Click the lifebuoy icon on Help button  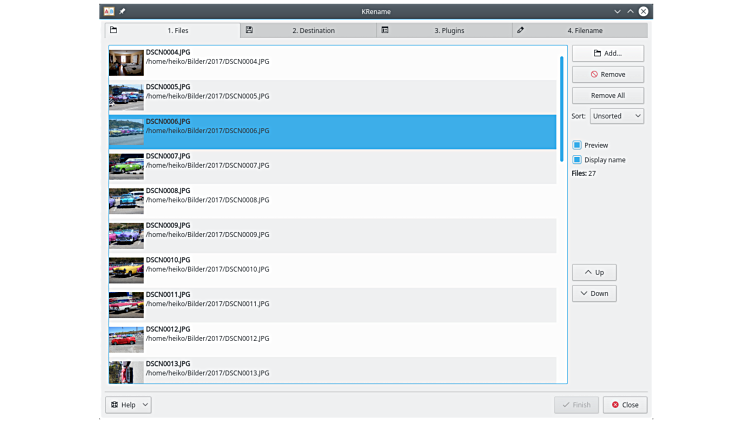pyautogui.click(x=114, y=405)
